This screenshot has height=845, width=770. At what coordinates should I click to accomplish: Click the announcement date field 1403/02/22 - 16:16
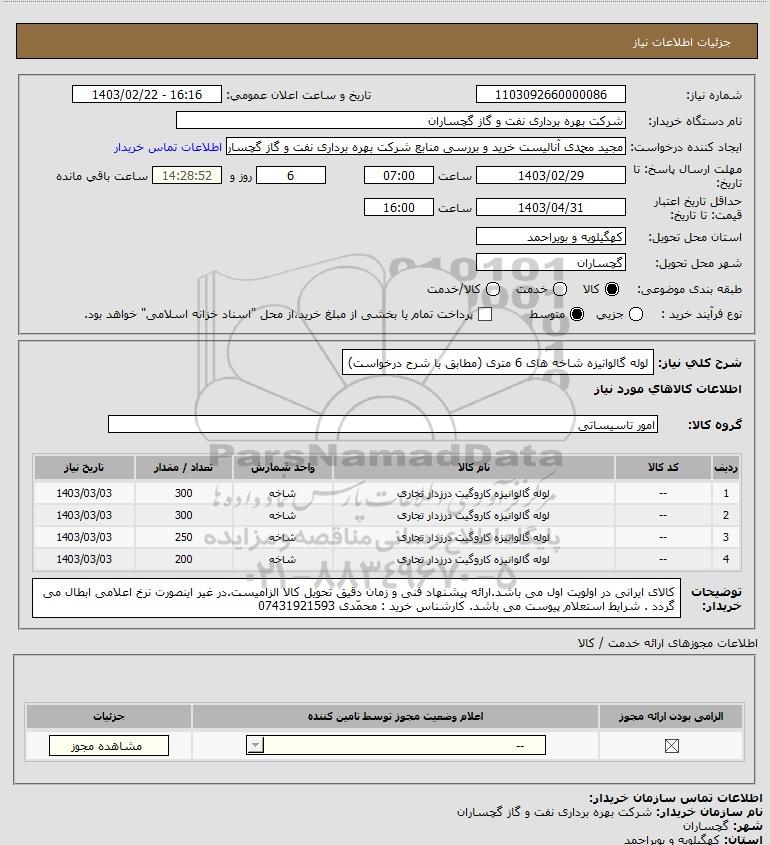(x=147, y=94)
